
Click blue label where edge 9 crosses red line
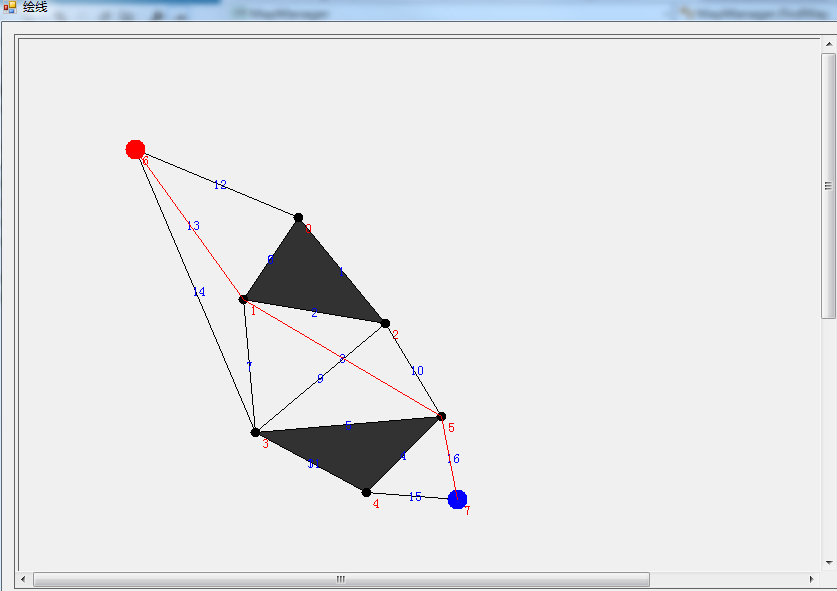pos(343,359)
